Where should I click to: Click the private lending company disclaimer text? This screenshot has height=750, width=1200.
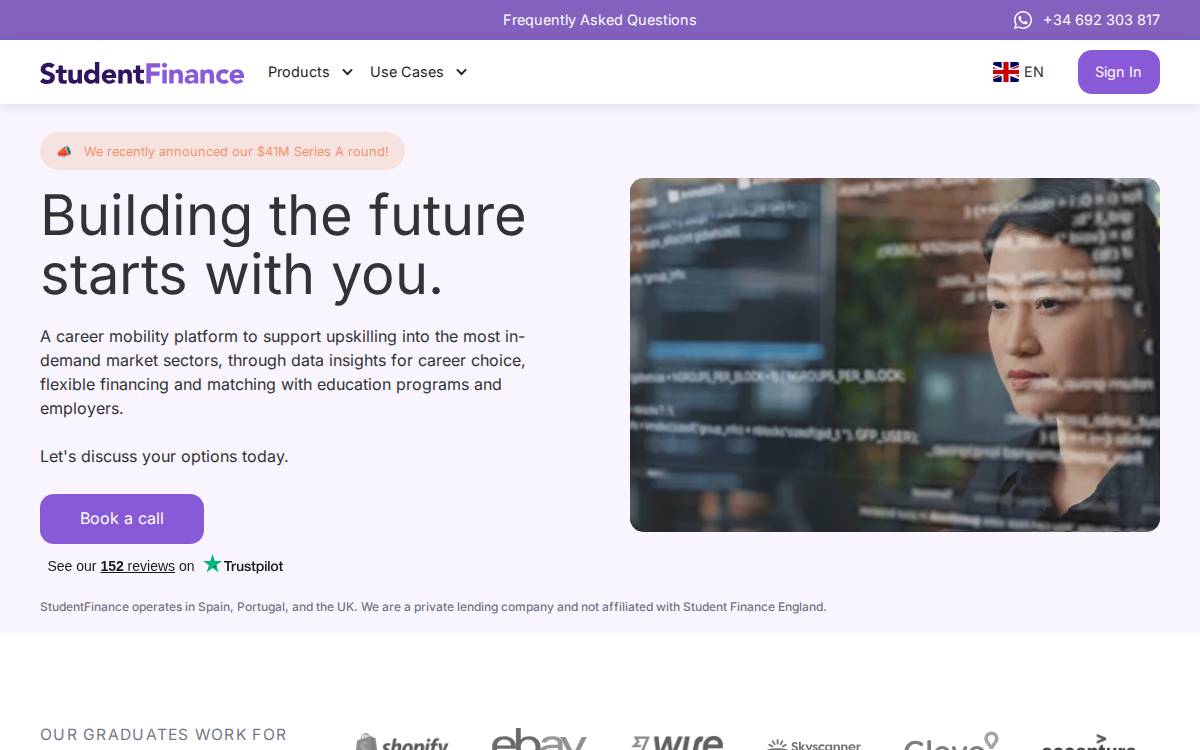click(x=433, y=607)
